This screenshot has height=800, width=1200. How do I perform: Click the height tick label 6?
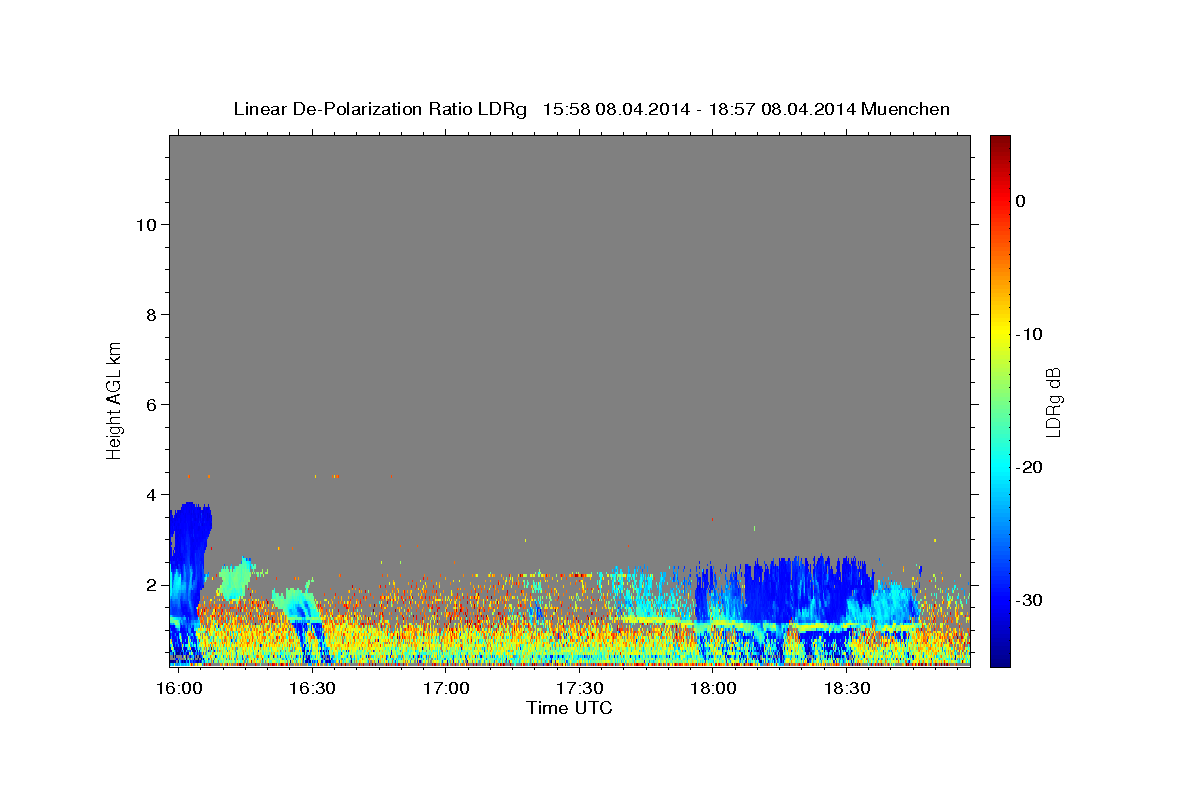[151, 404]
